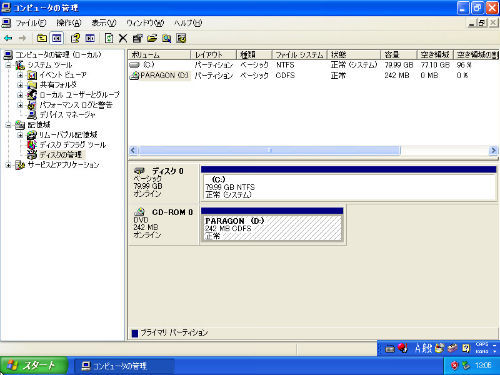Select コンピュータの管理 (ローカル) root node
Viewport: 500px width, 375px height.
[58, 55]
